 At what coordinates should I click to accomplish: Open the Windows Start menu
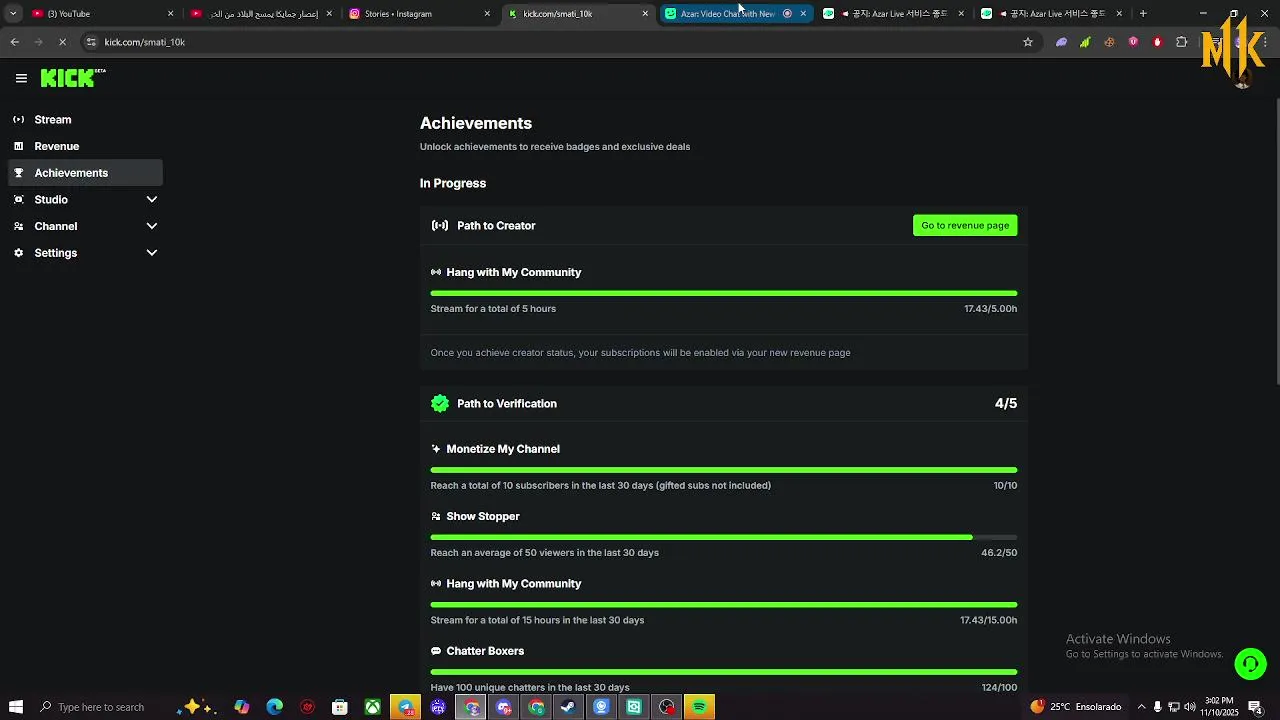15,707
